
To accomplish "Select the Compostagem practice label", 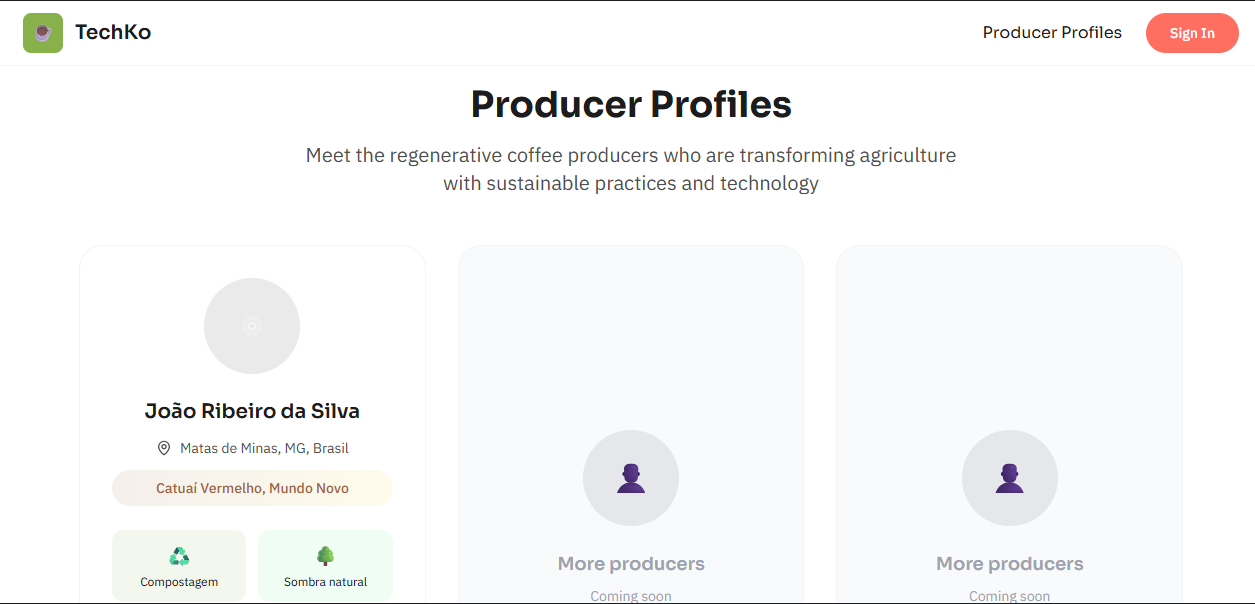I will coord(179,582).
